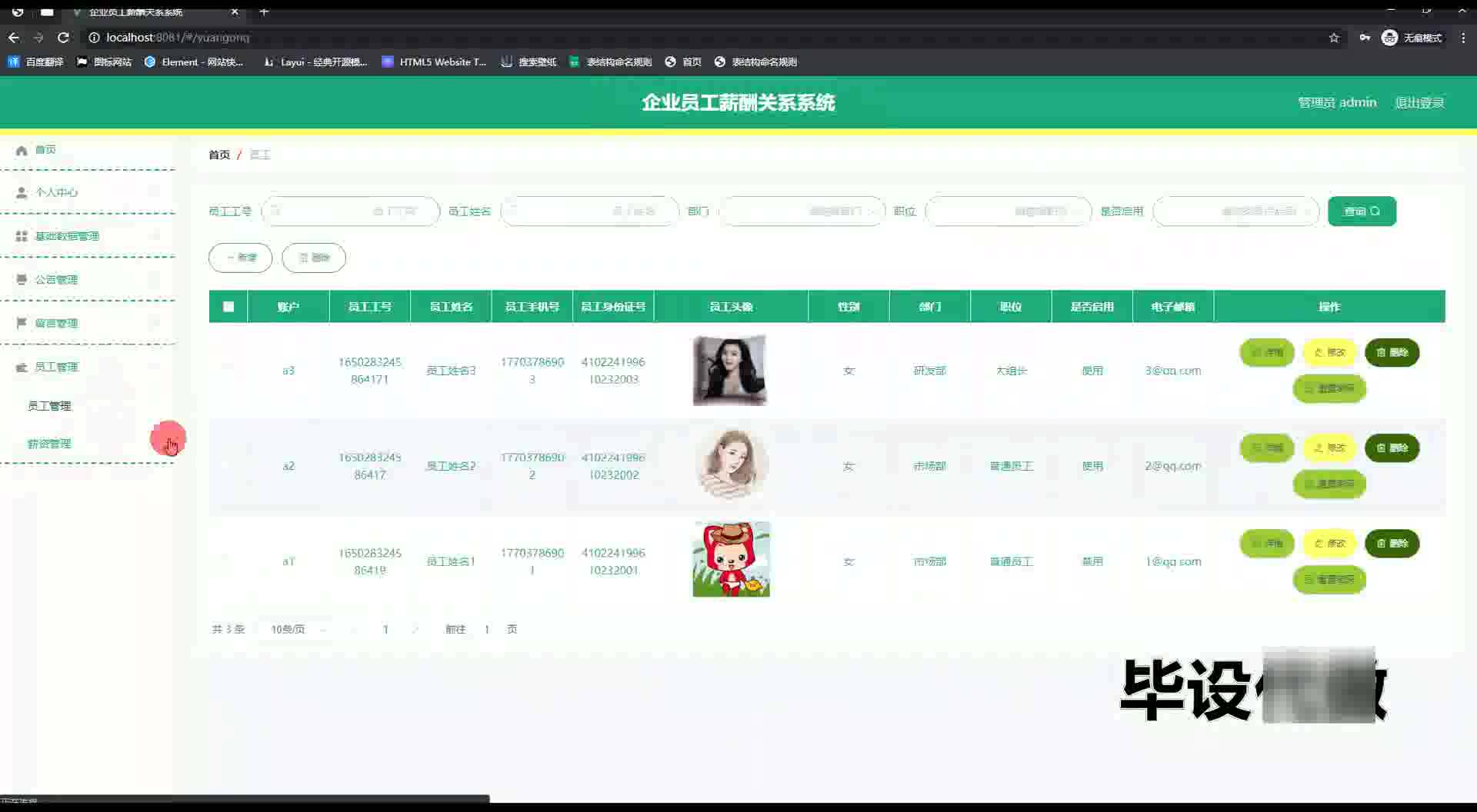
Task: Click the flag icon beside 留言管理
Action: click(x=22, y=324)
